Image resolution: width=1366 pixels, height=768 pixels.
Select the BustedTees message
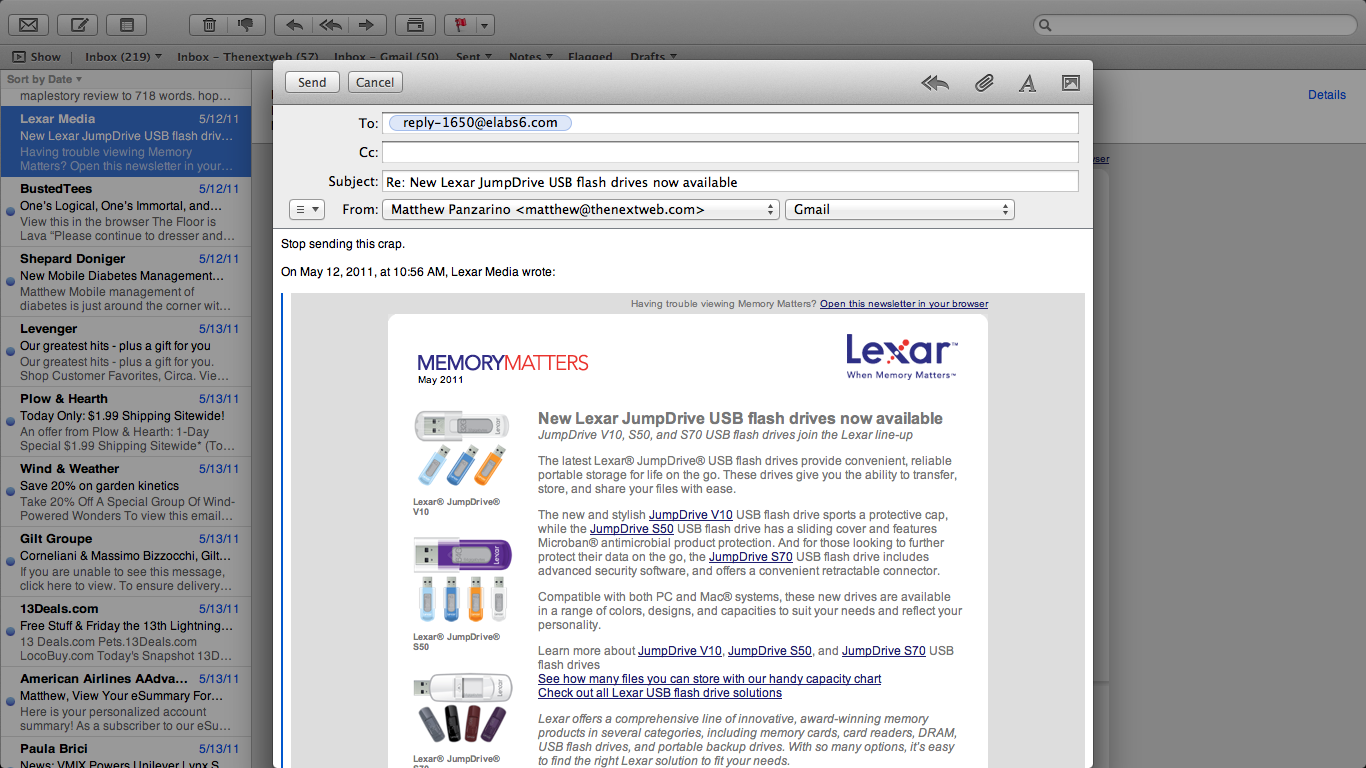tap(126, 212)
